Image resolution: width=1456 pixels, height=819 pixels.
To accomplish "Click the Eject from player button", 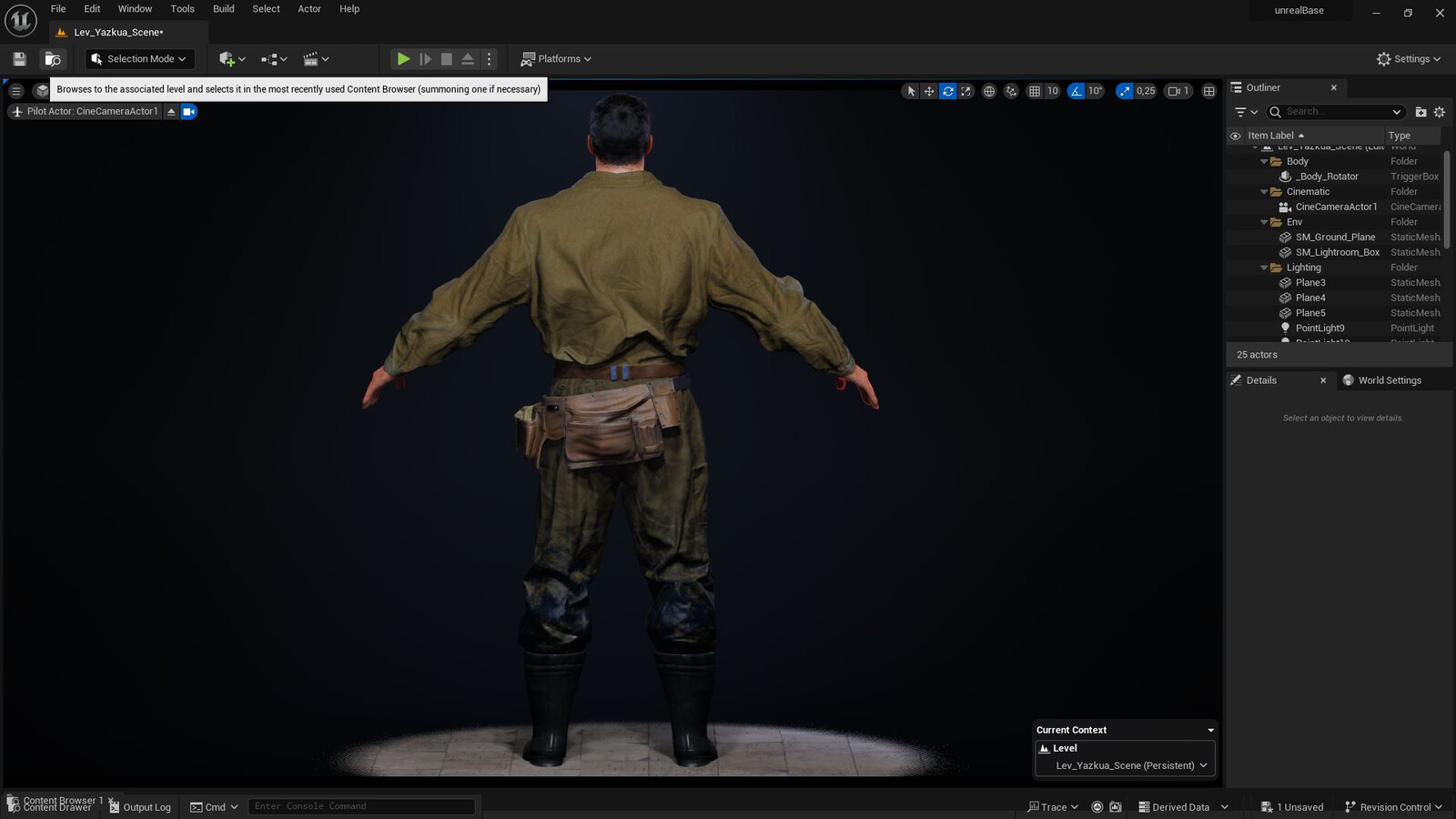I will point(468,59).
